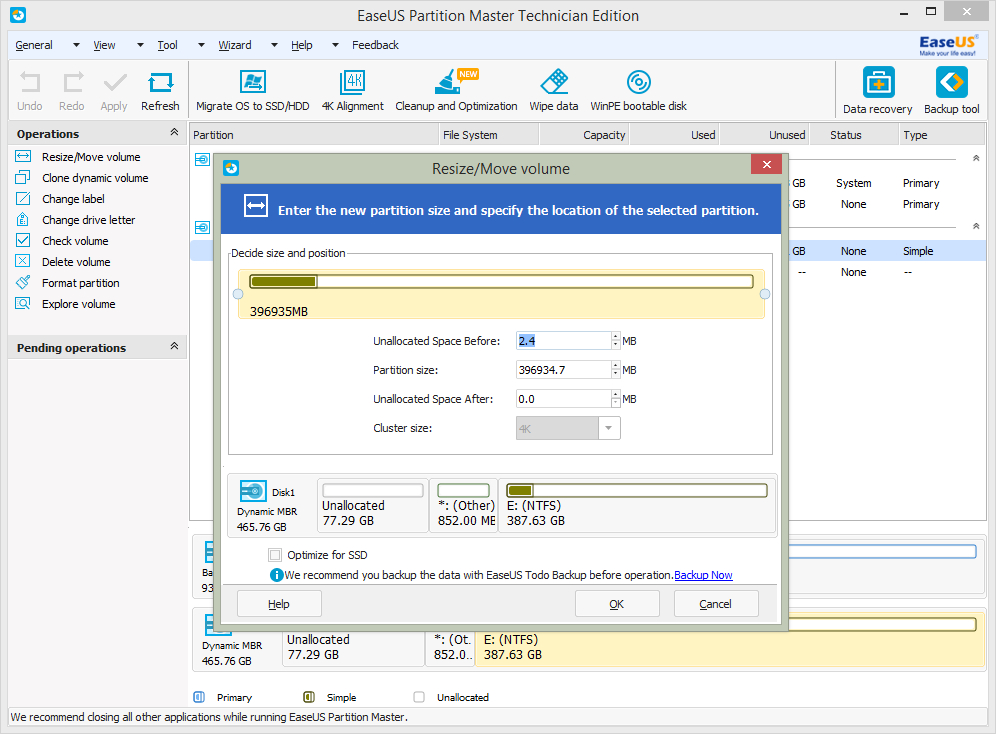The image size is (996, 734).
Task: Click the Check volume icon
Action: coord(23,240)
